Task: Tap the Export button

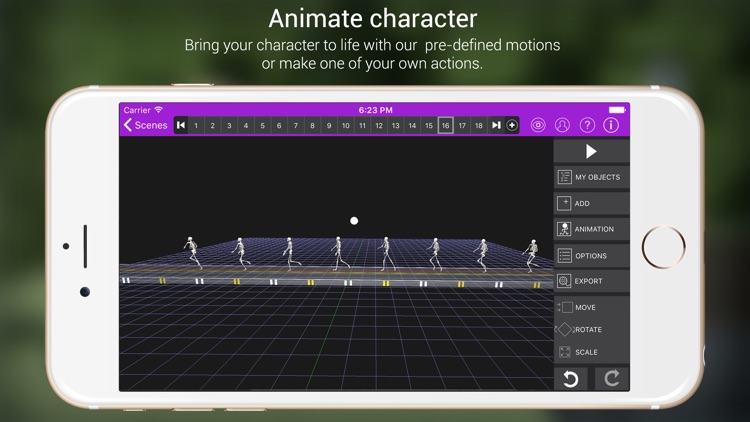Action: [x=591, y=281]
